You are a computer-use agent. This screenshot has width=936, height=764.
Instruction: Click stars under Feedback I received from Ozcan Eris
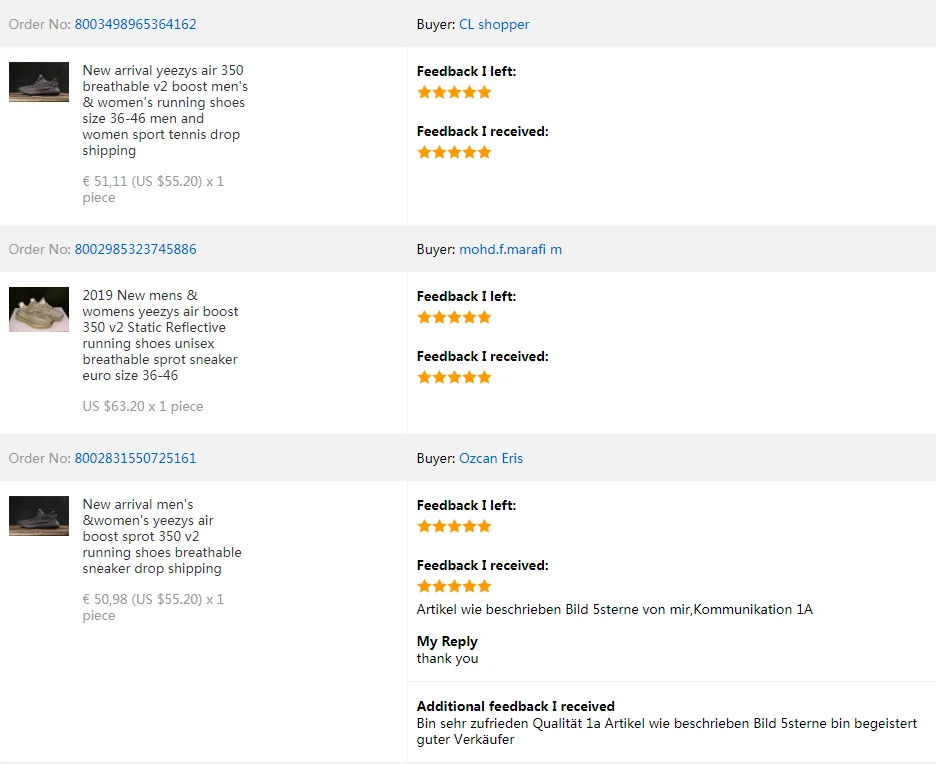(454, 587)
